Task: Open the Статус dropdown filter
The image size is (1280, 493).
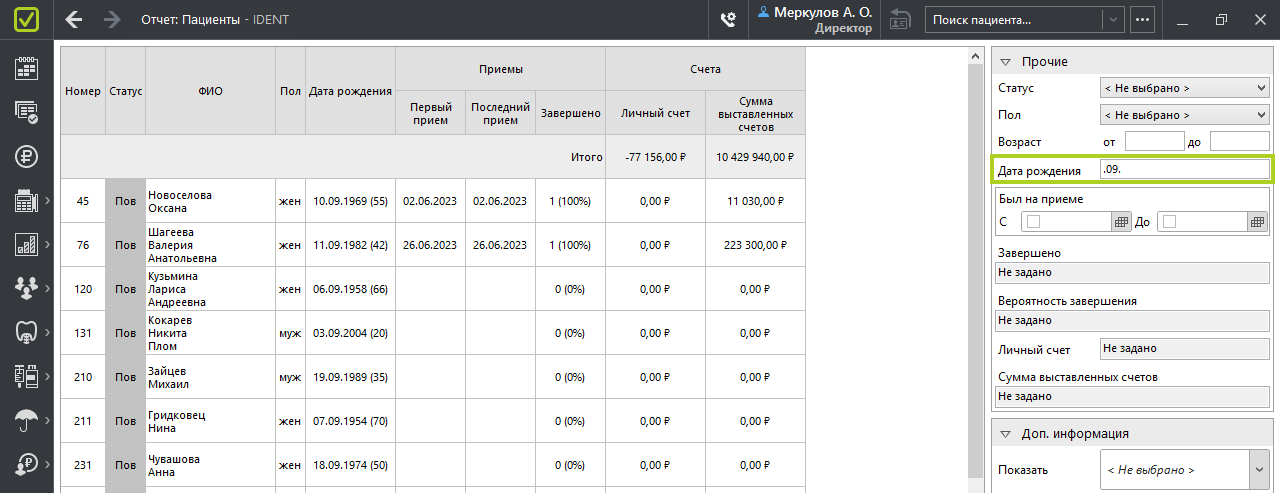Action: tap(1184, 88)
